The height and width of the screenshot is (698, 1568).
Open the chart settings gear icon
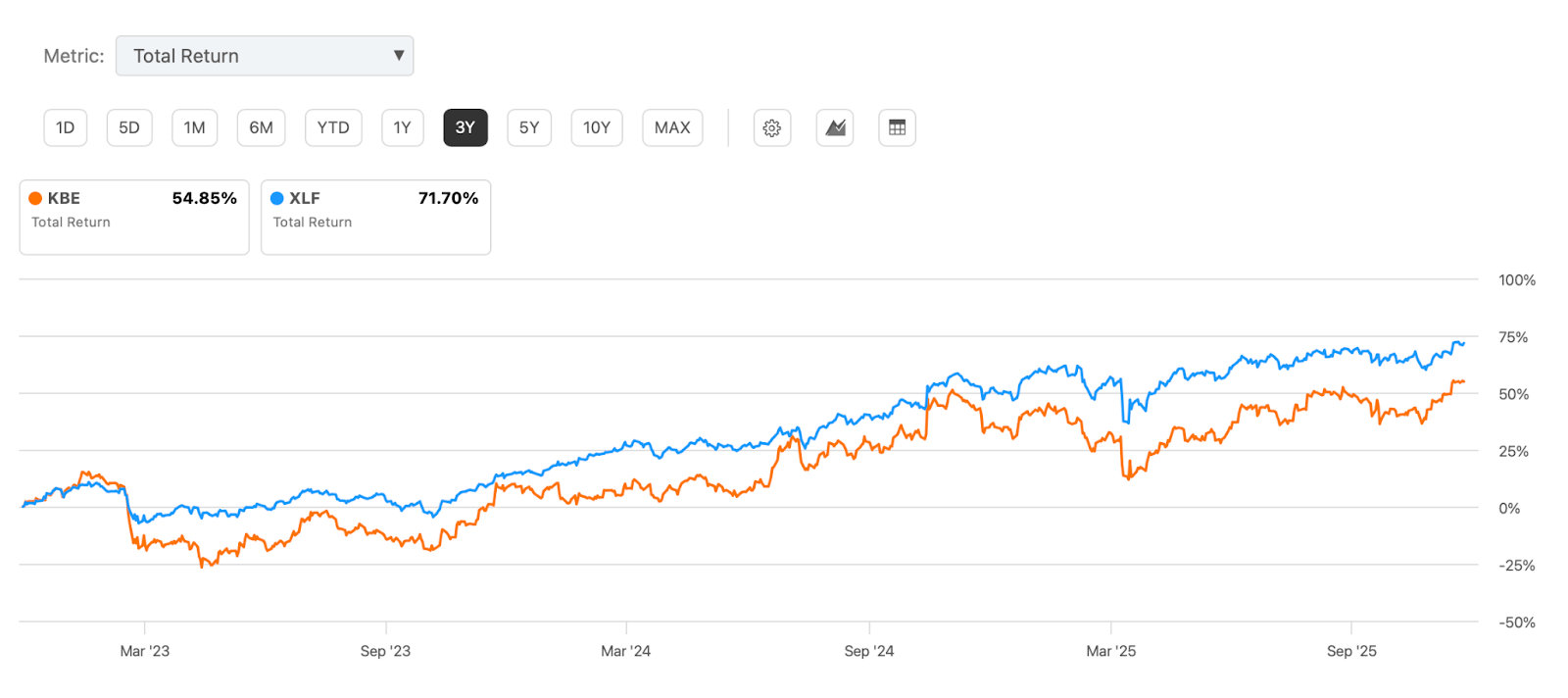click(x=772, y=127)
